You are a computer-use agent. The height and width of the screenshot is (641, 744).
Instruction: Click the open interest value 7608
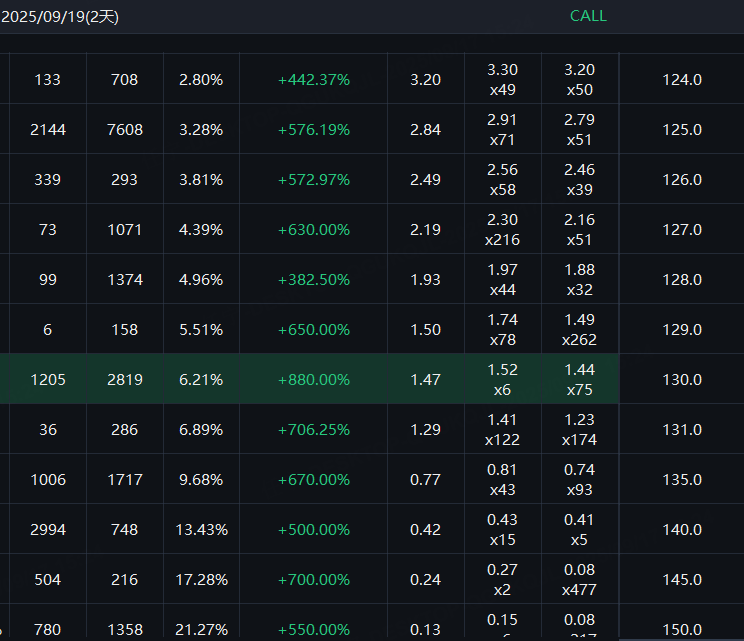click(x=125, y=130)
